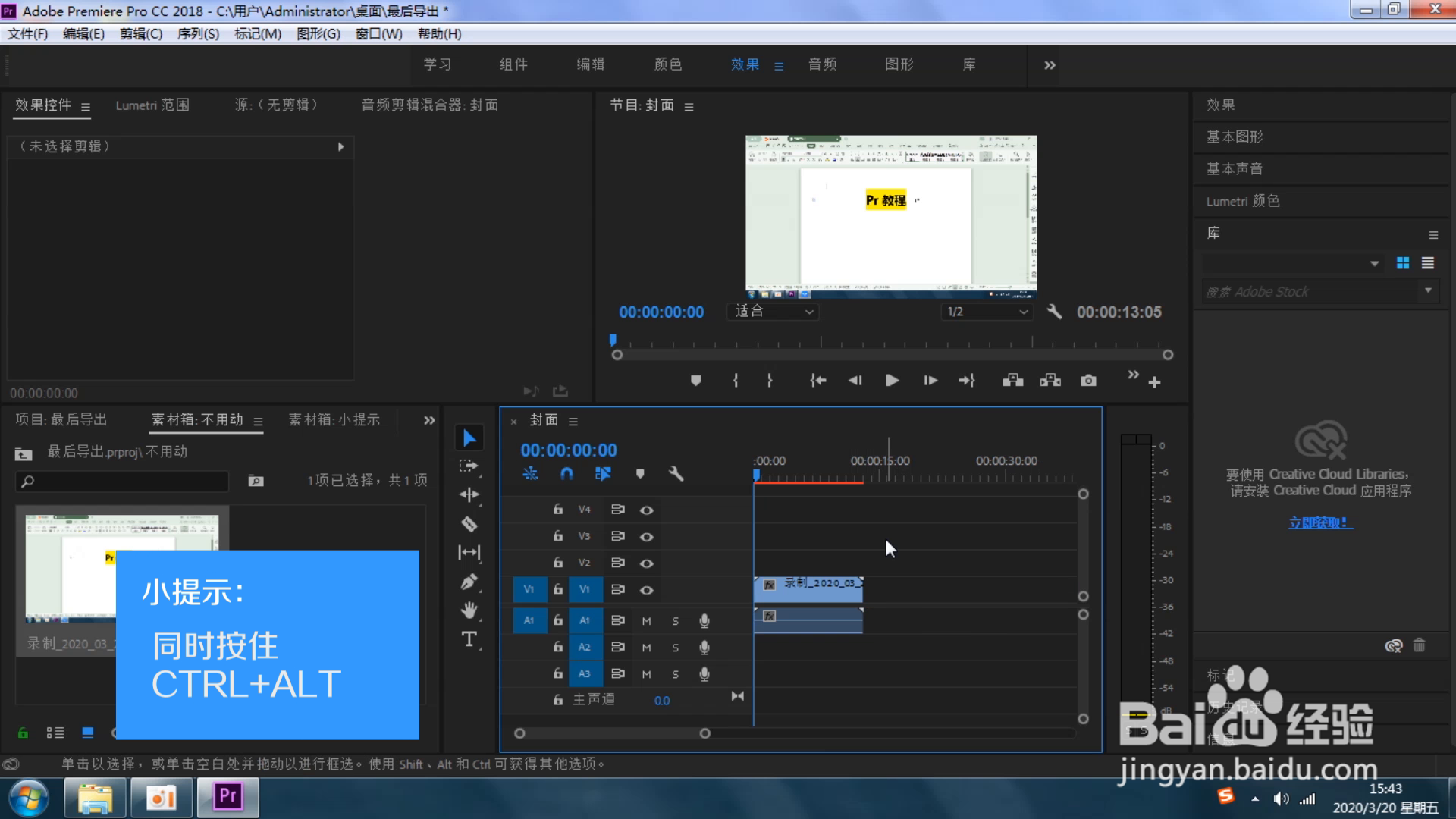
Task: Toggle nest sequence insert mode in timeline
Action: point(530,474)
